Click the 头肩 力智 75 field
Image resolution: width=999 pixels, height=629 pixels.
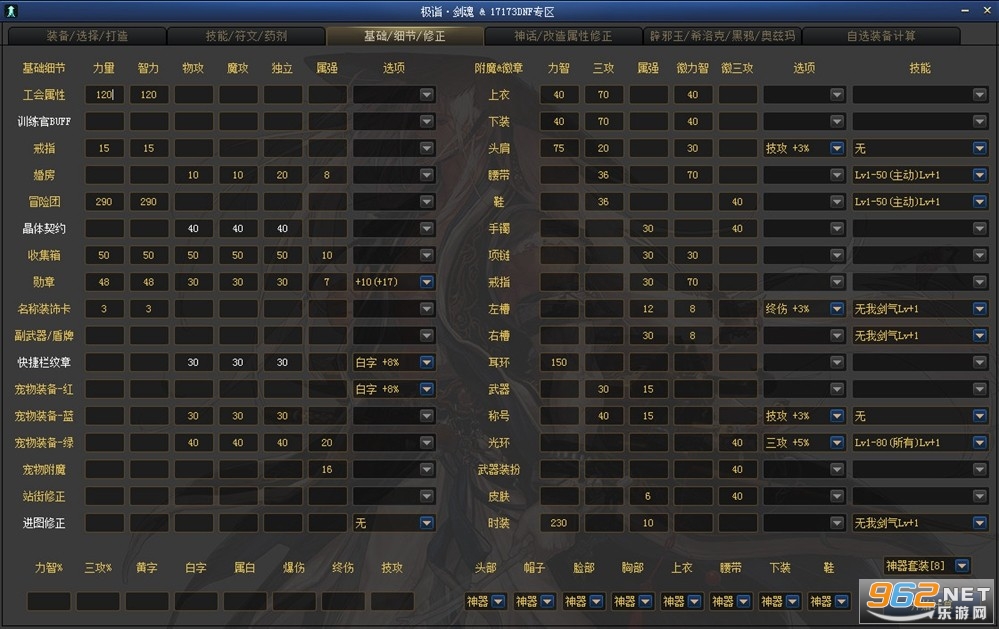[x=559, y=148]
